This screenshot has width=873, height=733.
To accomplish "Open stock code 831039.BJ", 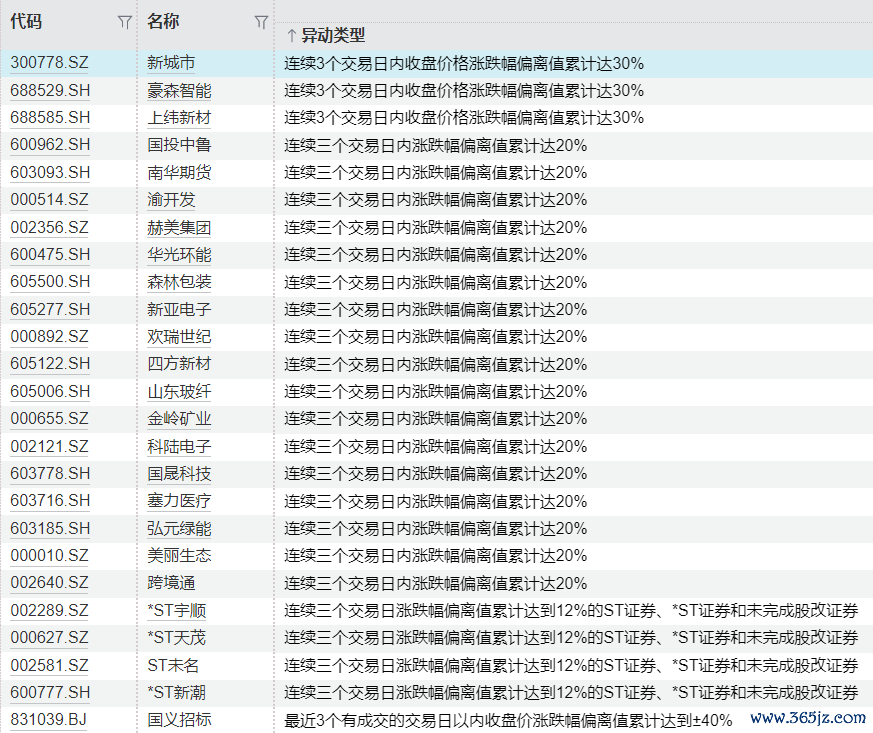I will (x=49, y=720).
